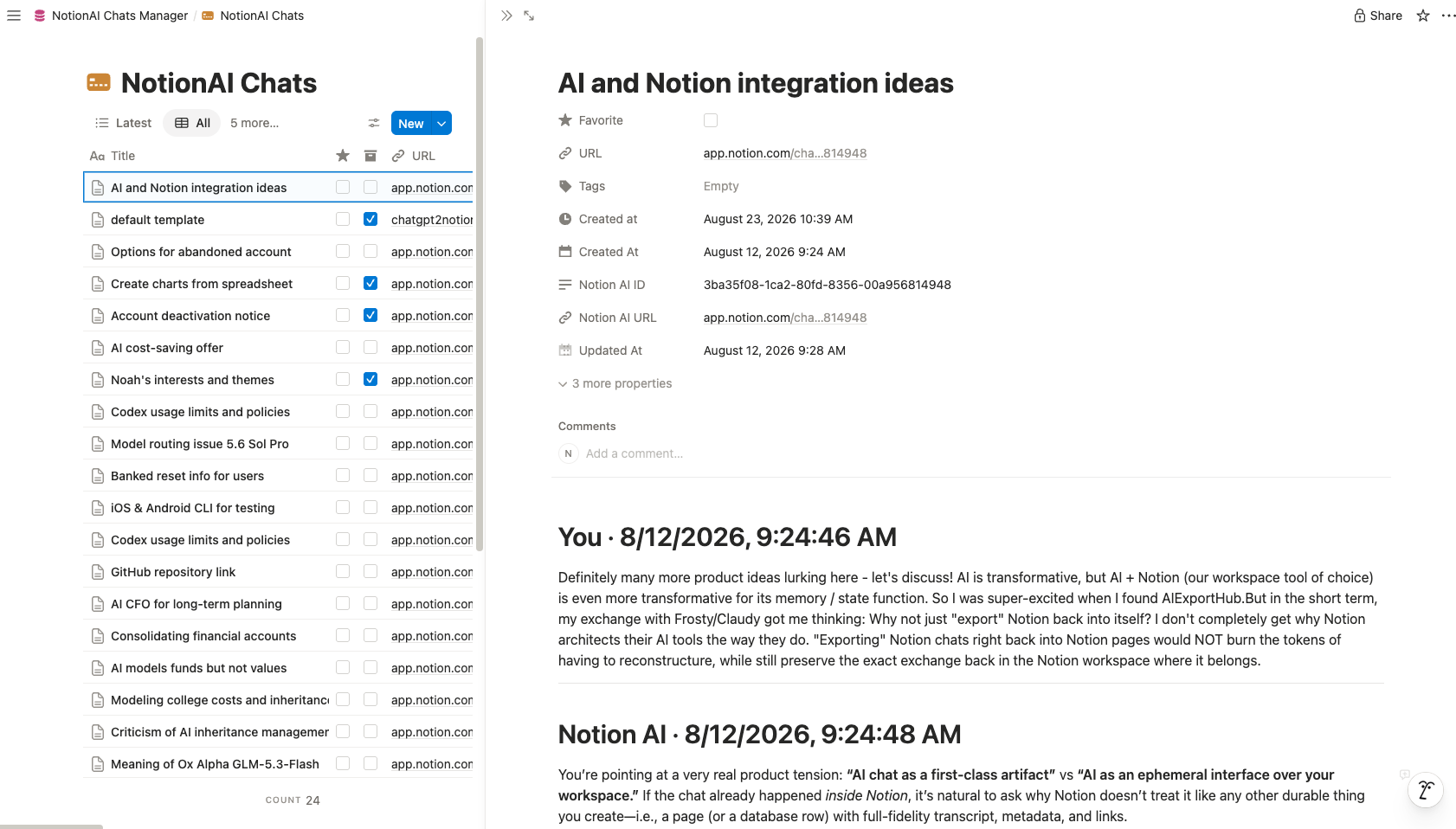Click the NotionAI Chats breadcrumb
The width and height of the screenshot is (1456, 829).
coord(253,16)
